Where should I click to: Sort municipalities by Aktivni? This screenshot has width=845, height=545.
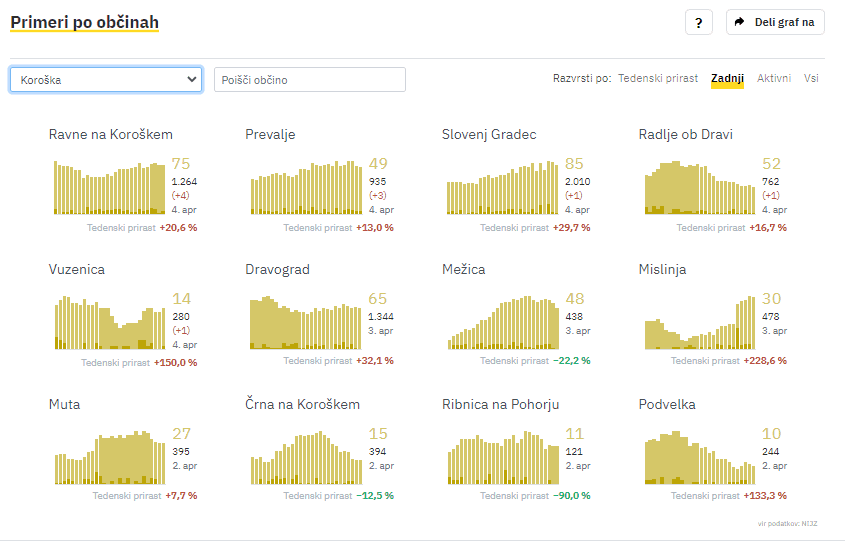(x=774, y=78)
